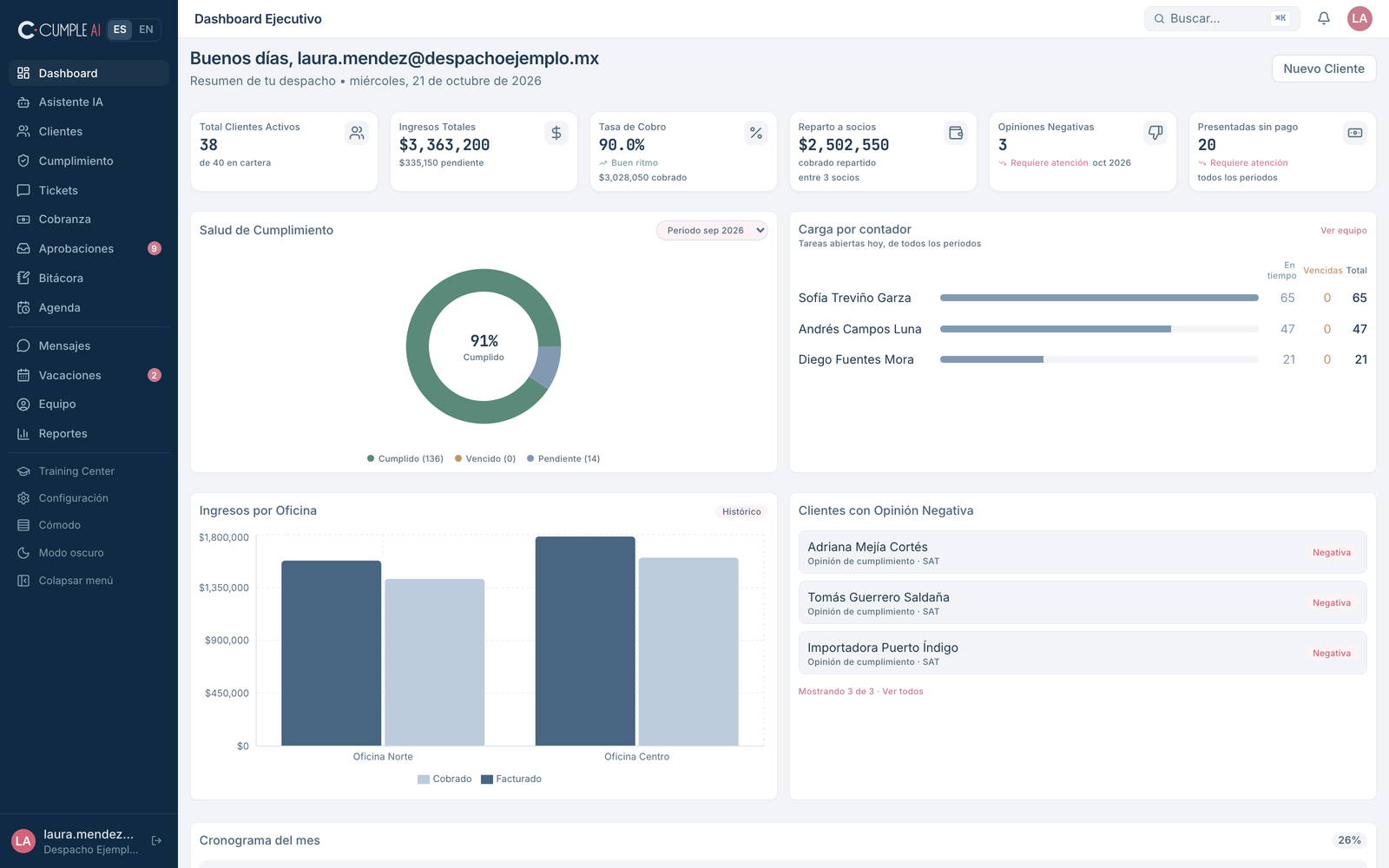Click the wallet icon on Reparto a socios card

(956, 133)
